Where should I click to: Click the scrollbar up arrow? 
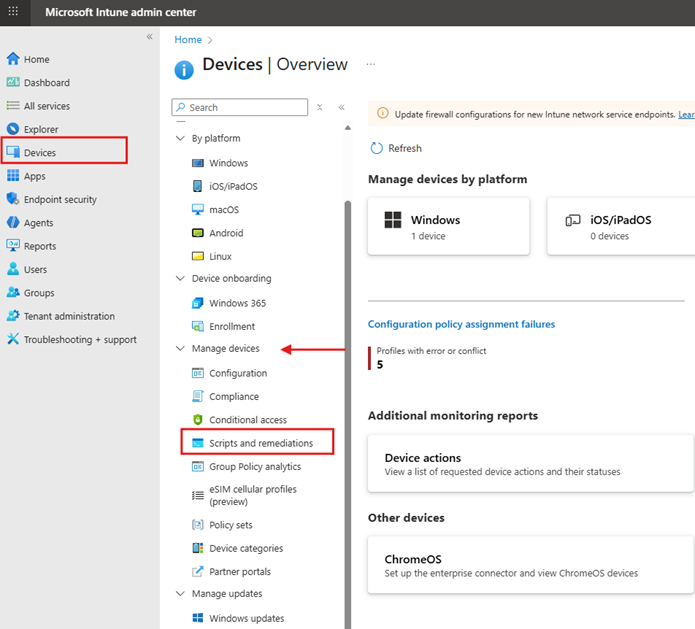click(348, 128)
